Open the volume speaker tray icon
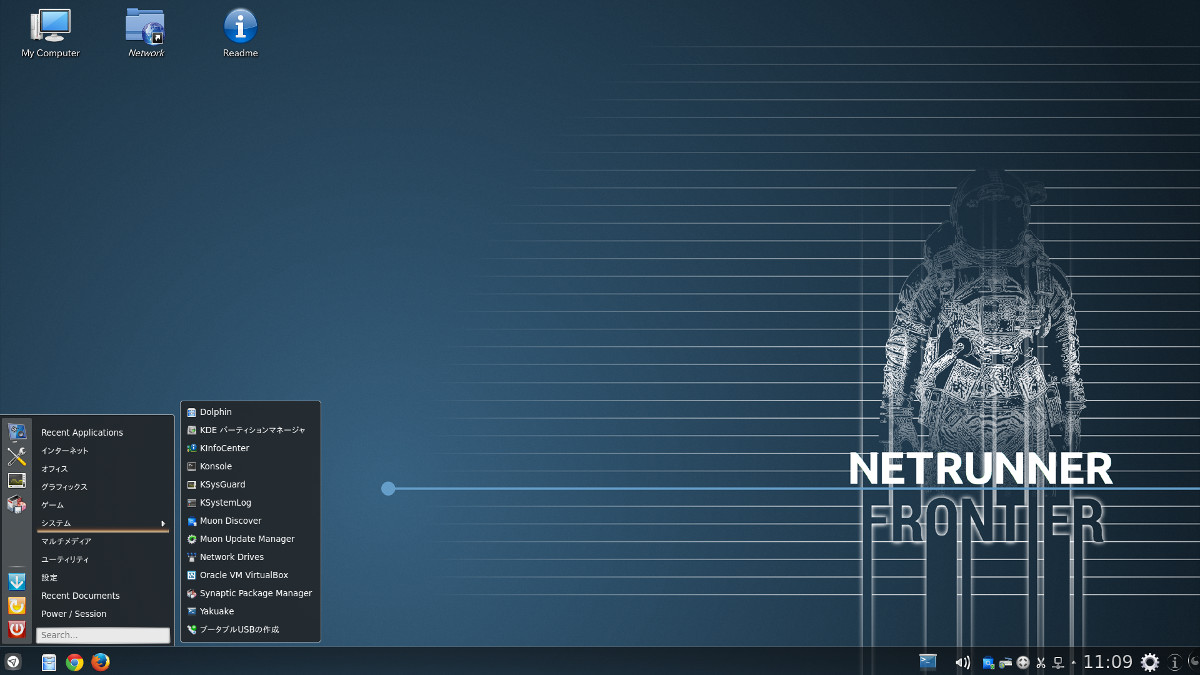Screen dimensions: 1200x675 tap(962, 662)
